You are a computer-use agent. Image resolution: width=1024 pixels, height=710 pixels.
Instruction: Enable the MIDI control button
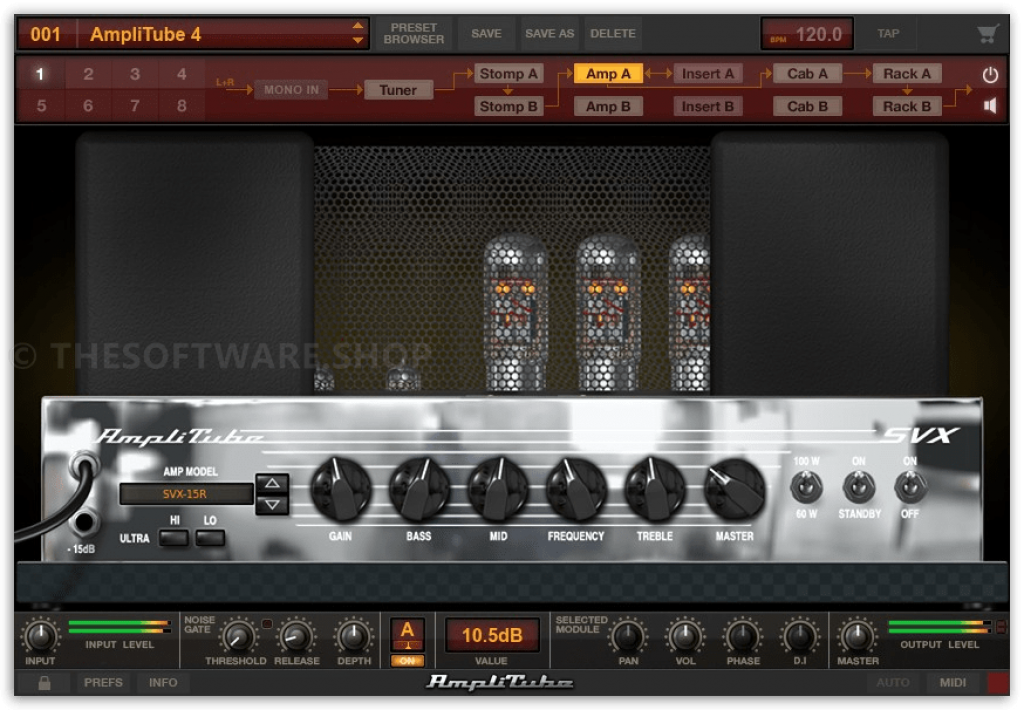point(951,683)
